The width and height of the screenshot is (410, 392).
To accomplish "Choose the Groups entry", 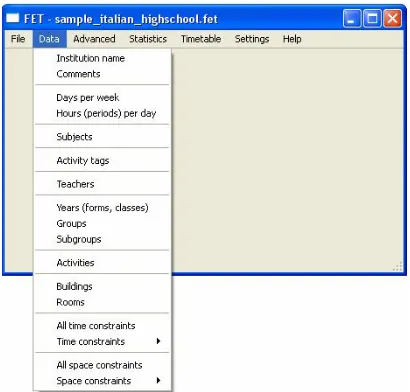I will (x=103, y=223).
